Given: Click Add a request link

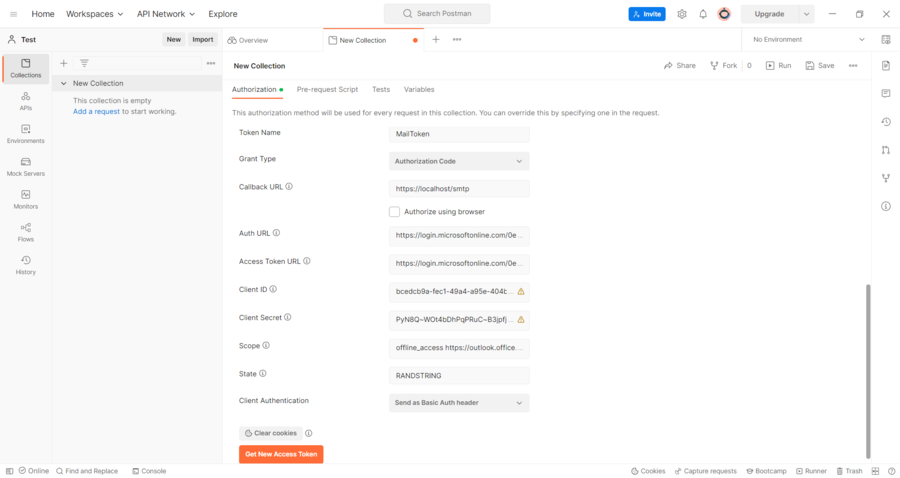Looking at the screenshot, I should coord(96,111).
